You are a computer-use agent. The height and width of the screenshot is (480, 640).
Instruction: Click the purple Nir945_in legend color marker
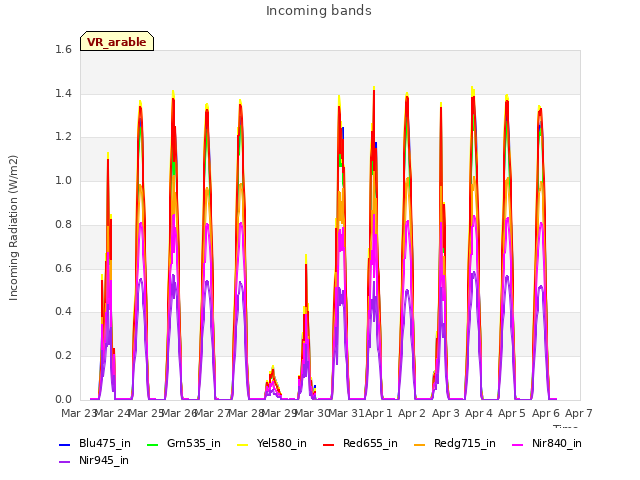point(65,462)
